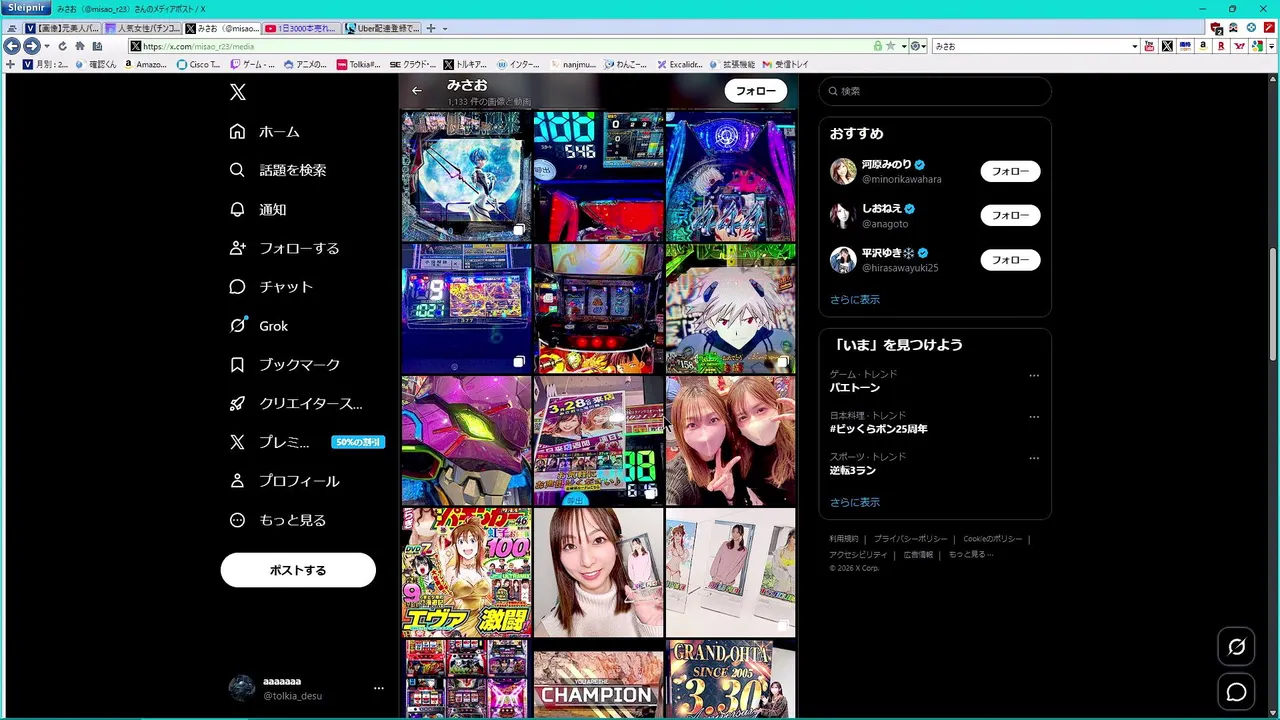Follow 平沢ゆき
The height and width of the screenshot is (720, 1280).
1010,260
